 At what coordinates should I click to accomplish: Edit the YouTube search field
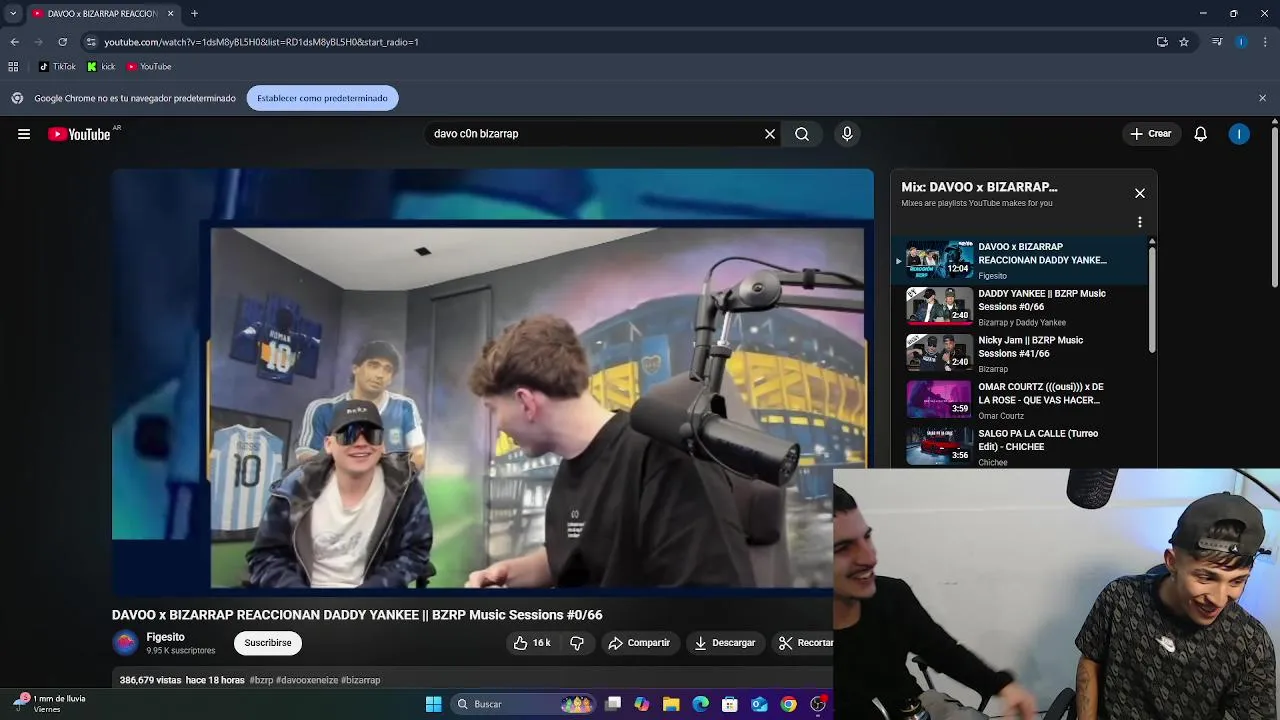coord(595,134)
